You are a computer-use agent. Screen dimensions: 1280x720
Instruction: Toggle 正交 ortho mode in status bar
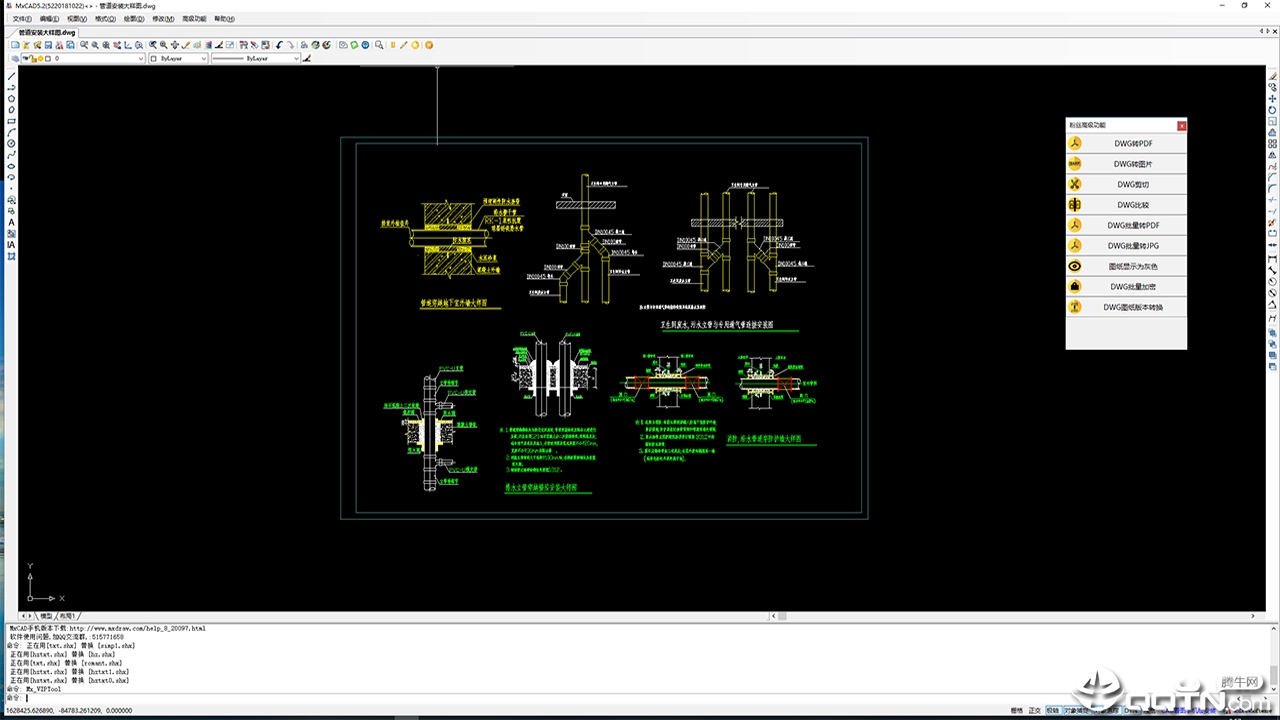point(1035,711)
